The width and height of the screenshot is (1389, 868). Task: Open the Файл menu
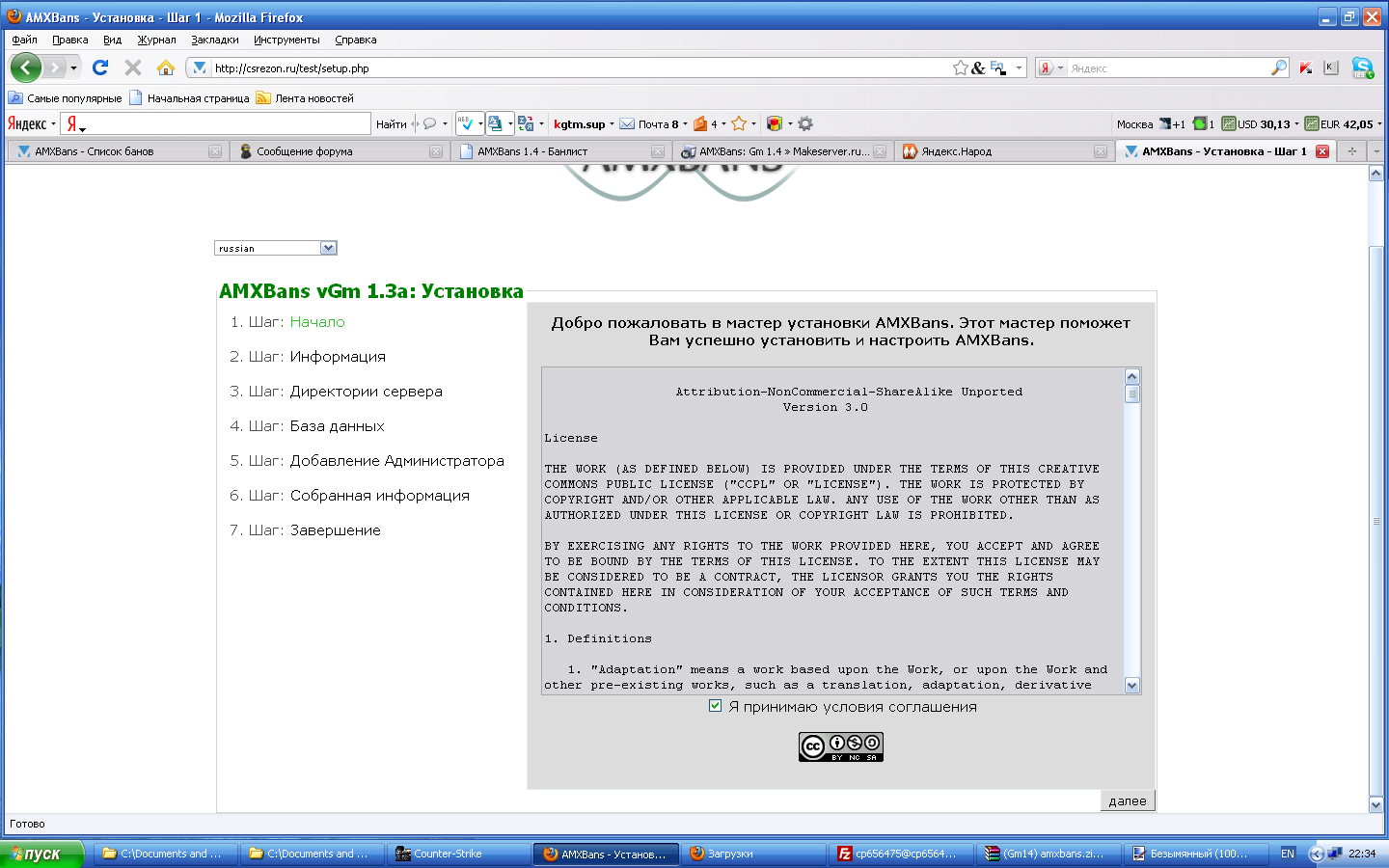pos(24,40)
